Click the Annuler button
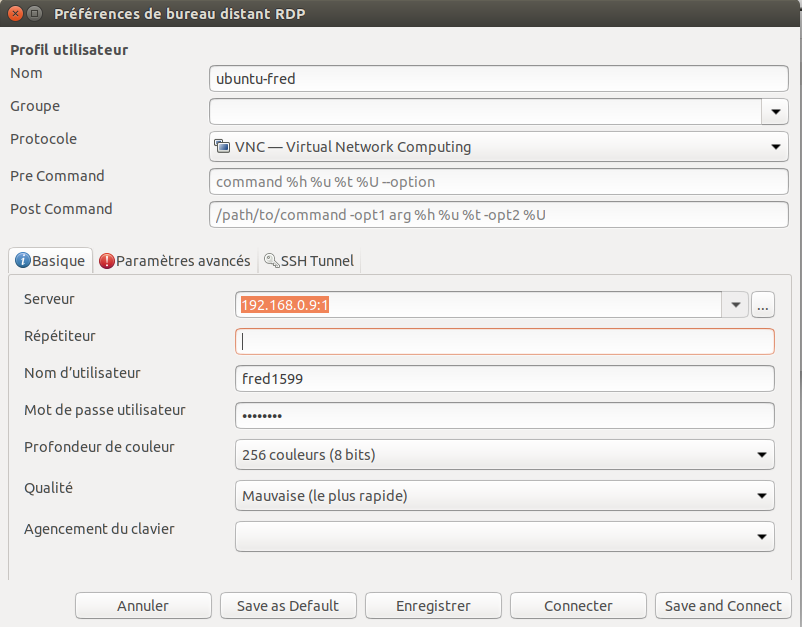This screenshot has width=802, height=627. 143,606
